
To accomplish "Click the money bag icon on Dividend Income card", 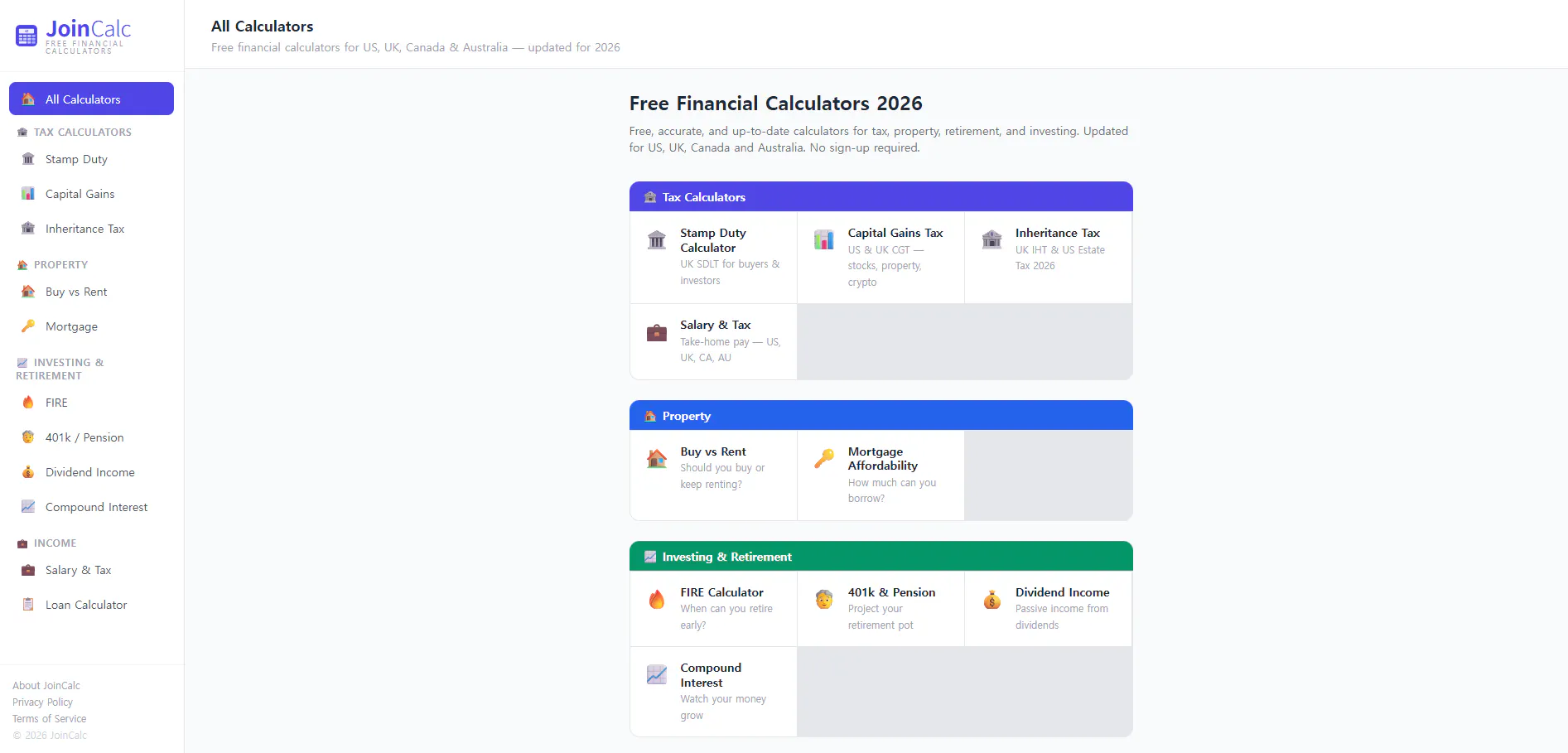I will coord(991,599).
